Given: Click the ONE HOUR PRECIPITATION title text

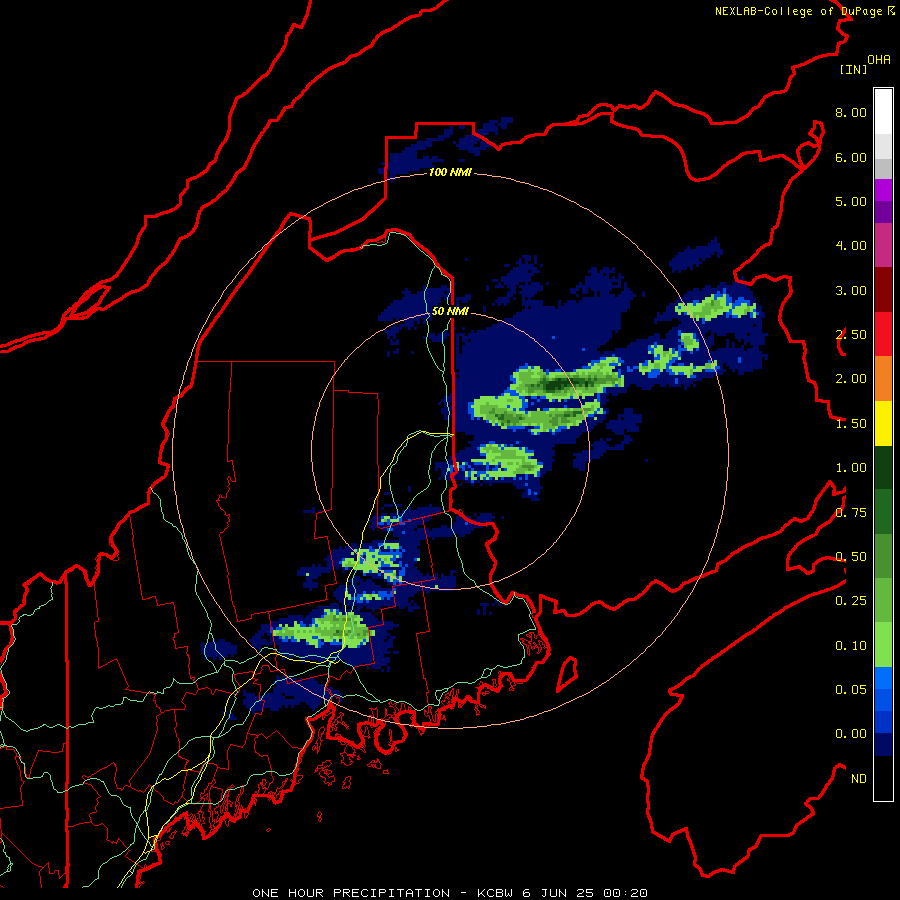Looking at the screenshot, I should tap(351, 893).
